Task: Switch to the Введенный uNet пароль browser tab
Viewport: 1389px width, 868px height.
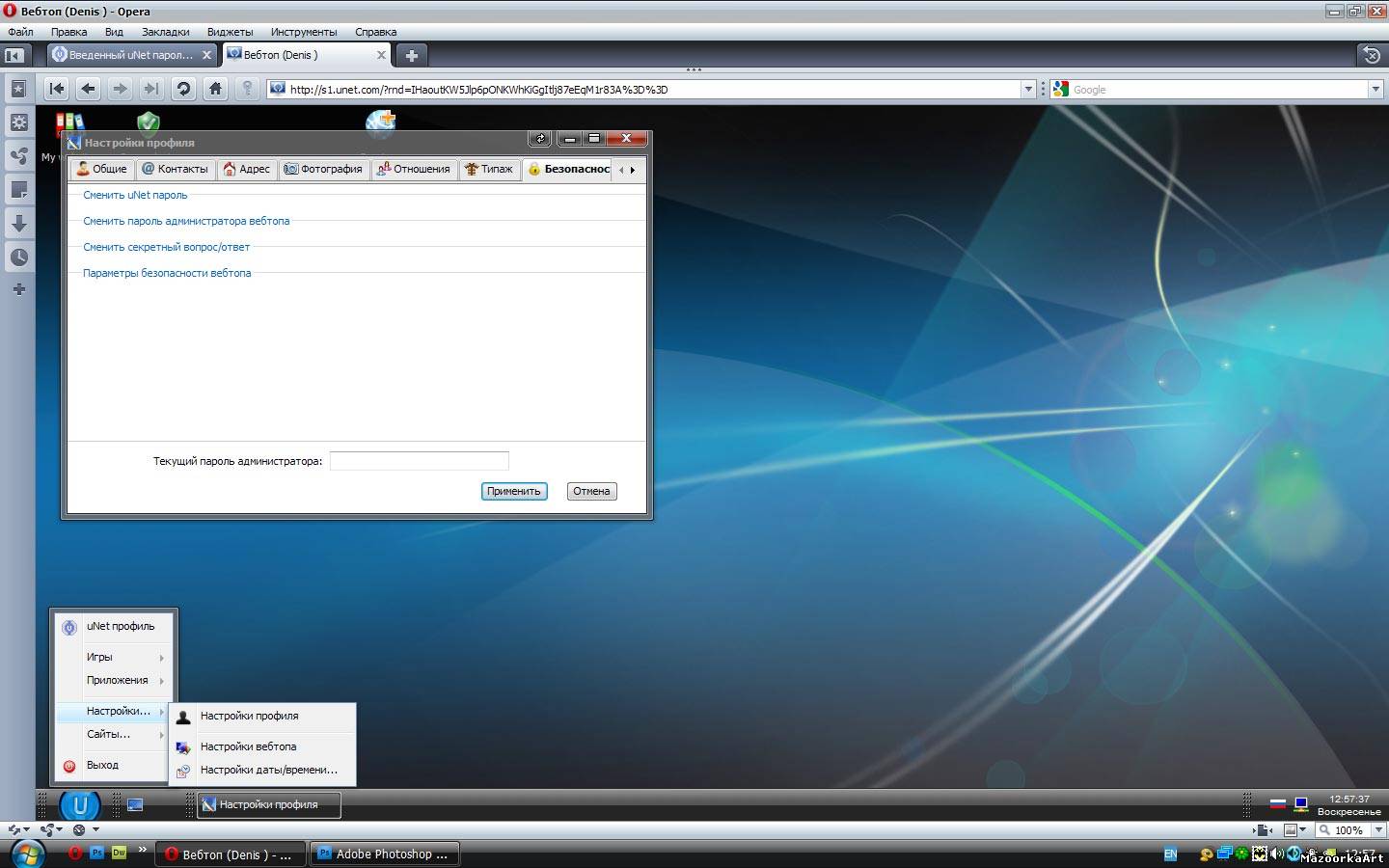Action: point(132,55)
